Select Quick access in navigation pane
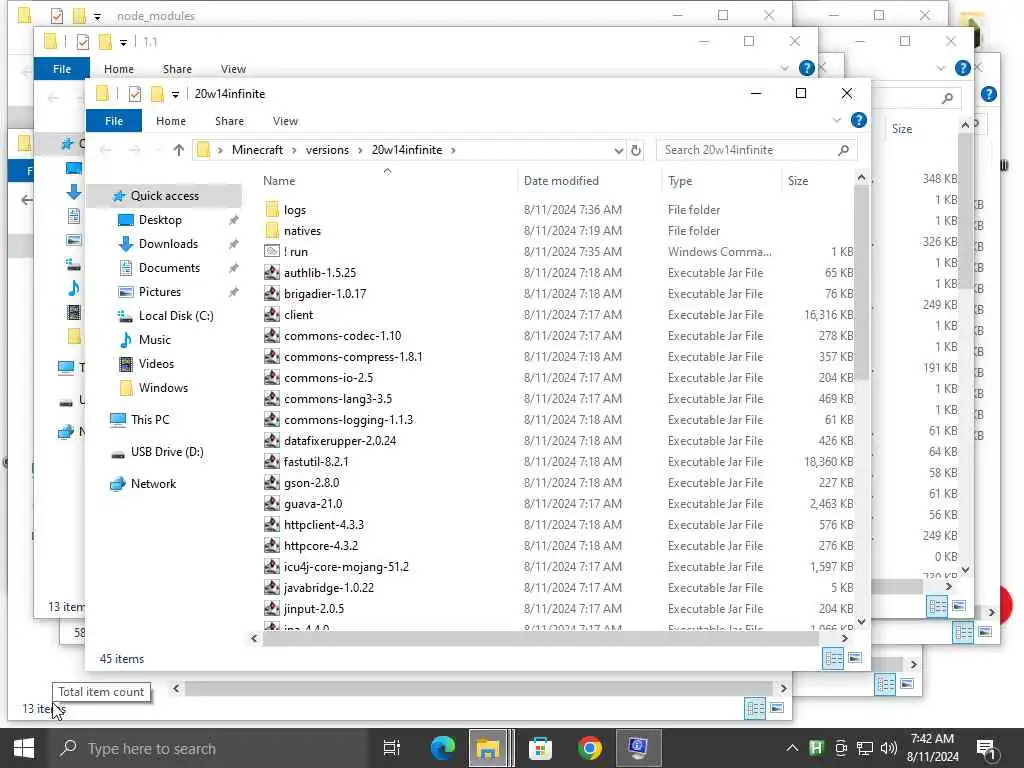 click(165, 195)
